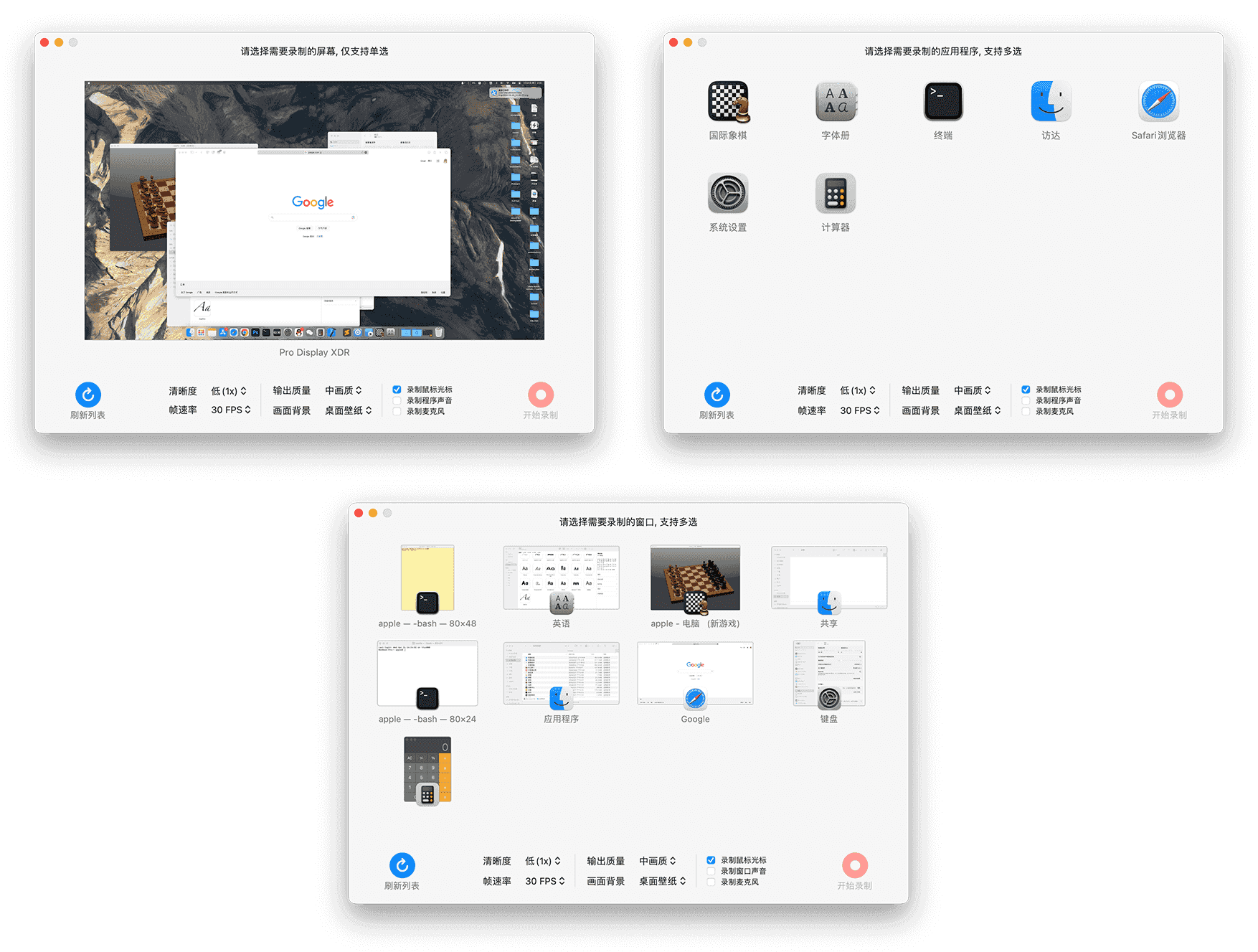This screenshot has width=1258, height=952.
Task: Enable 录制程序声音 in screen-select window
Action: (397, 400)
